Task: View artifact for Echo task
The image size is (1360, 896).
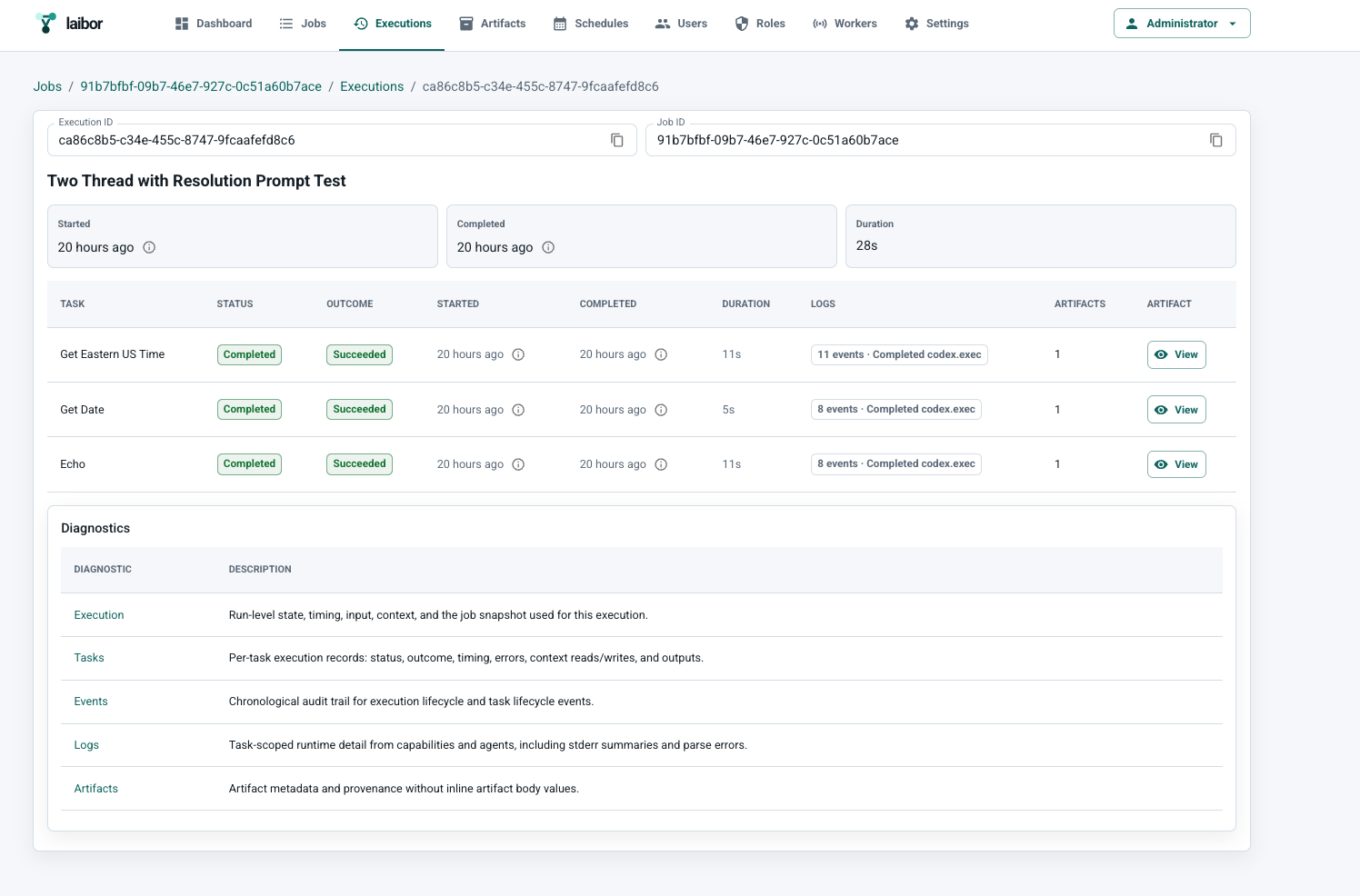Action: click(1176, 464)
